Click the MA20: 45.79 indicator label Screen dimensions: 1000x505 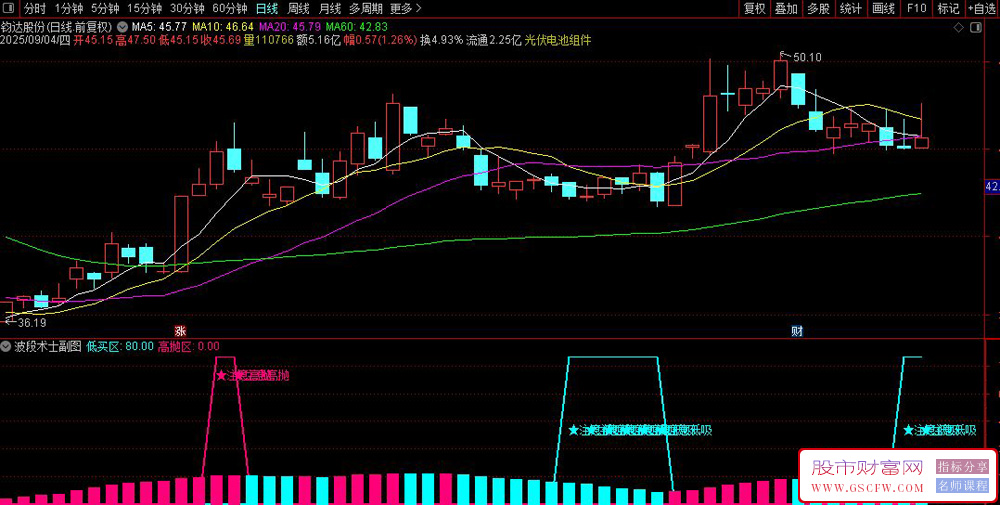290,27
